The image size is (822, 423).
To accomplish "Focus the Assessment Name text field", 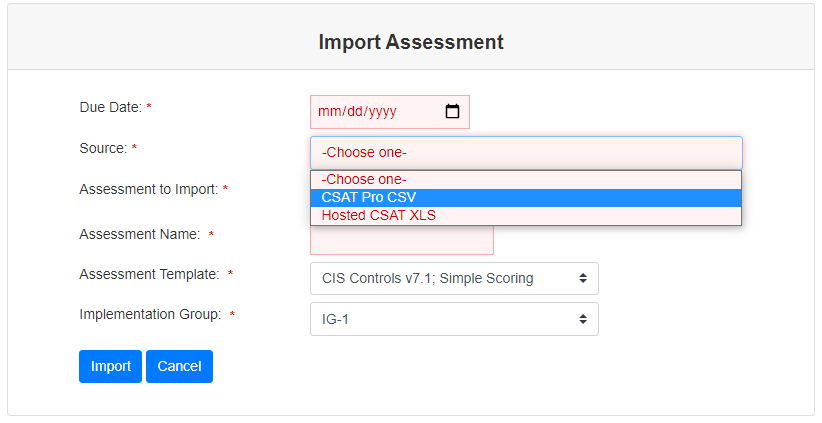I will pyautogui.click(x=402, y=241).
